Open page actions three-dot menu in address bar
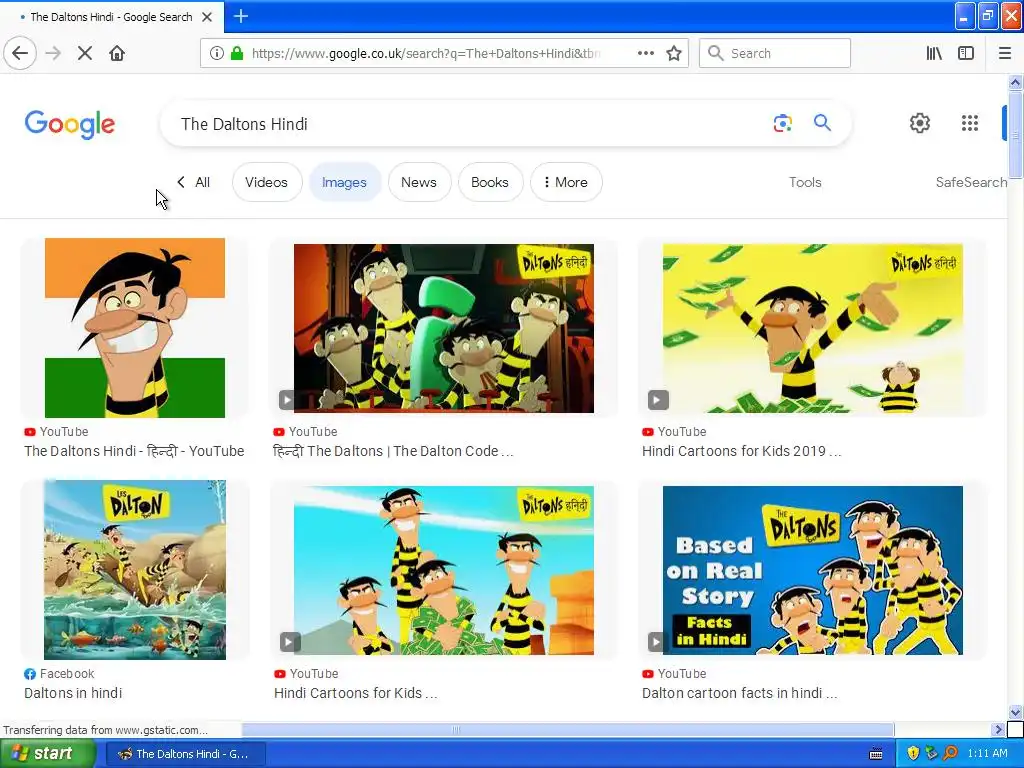Viewport: 1024px width, 768px height. tap(645, 53)
